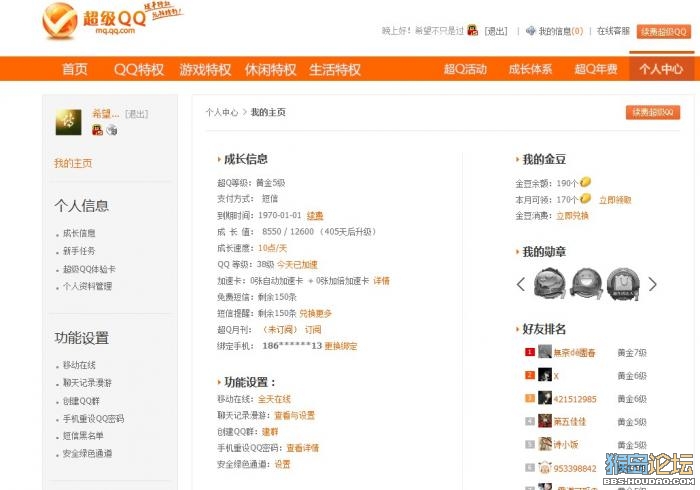Image resolution: width=700 pixels, height=490 pixels.
Task: Click 退出 link beside sidebar username
Action: [136, 114]
